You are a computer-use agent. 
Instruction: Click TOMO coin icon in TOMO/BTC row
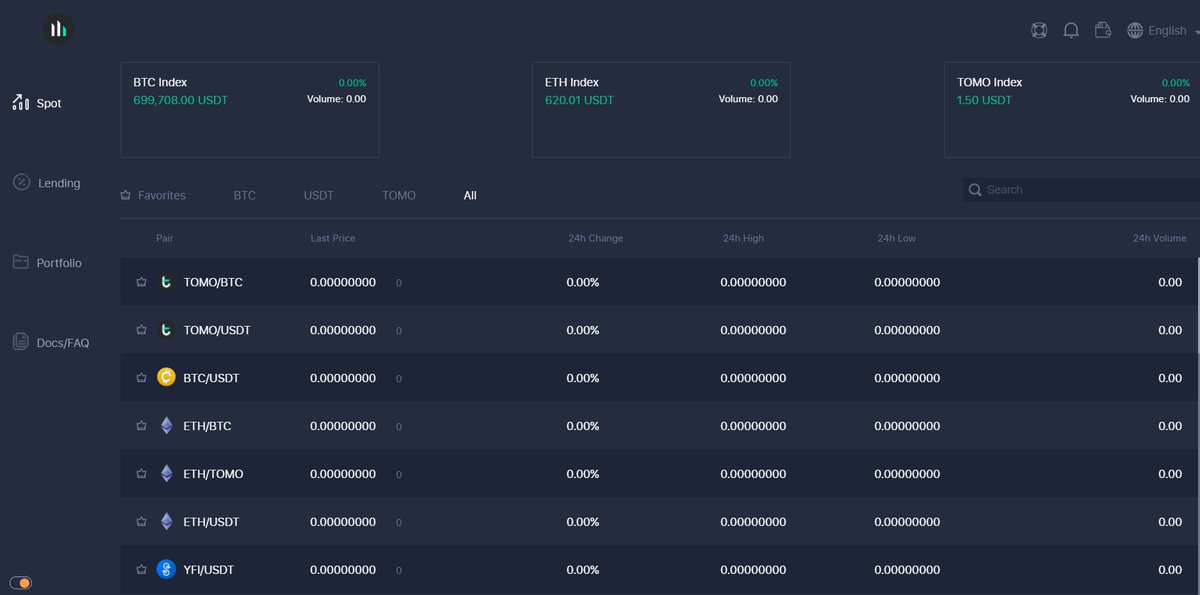166,282
